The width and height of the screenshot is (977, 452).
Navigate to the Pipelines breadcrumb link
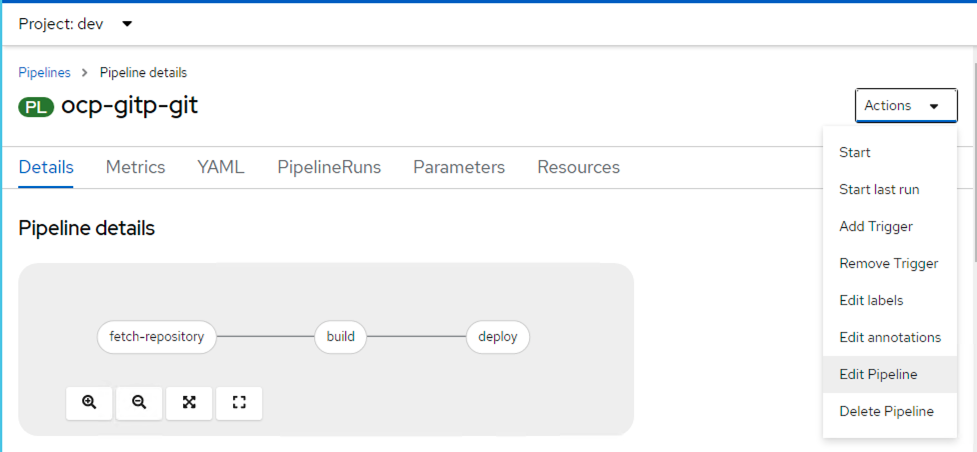tap(44, 73)
